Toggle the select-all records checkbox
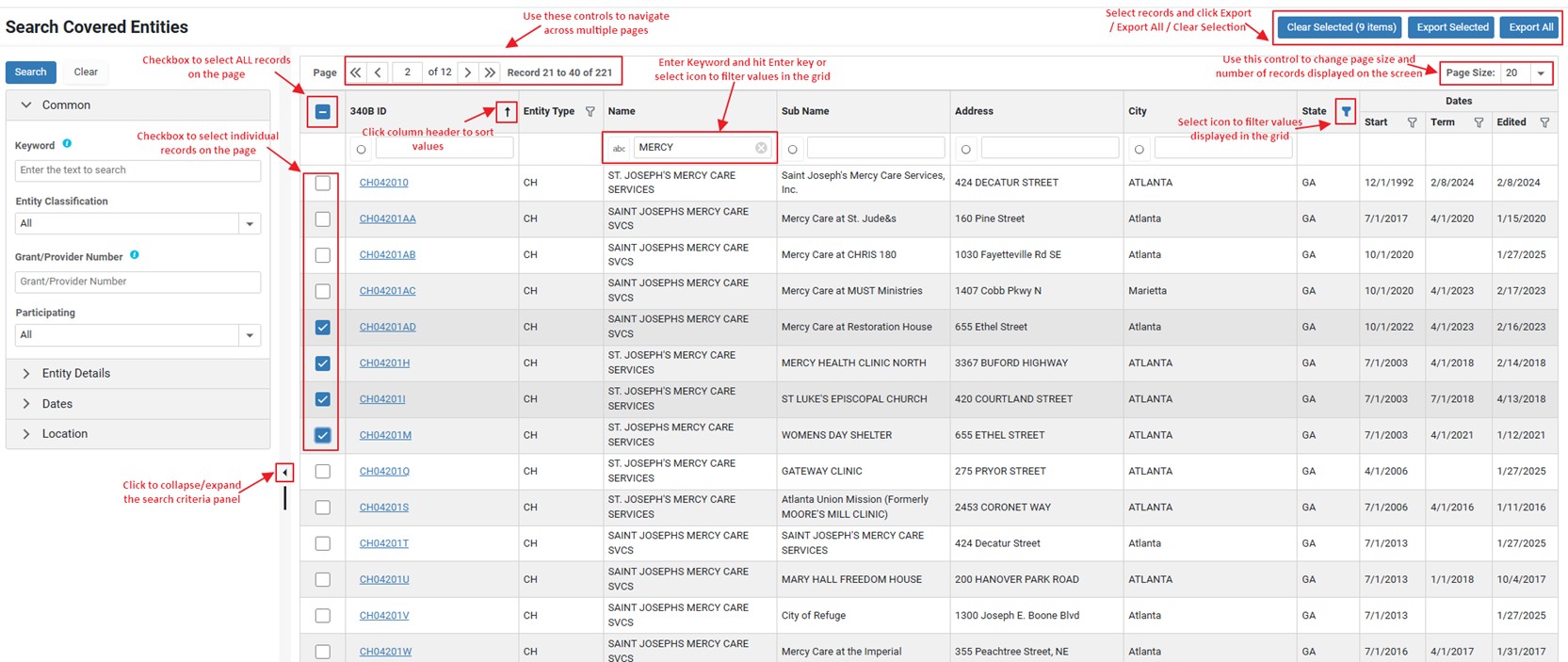 (322, 112)
